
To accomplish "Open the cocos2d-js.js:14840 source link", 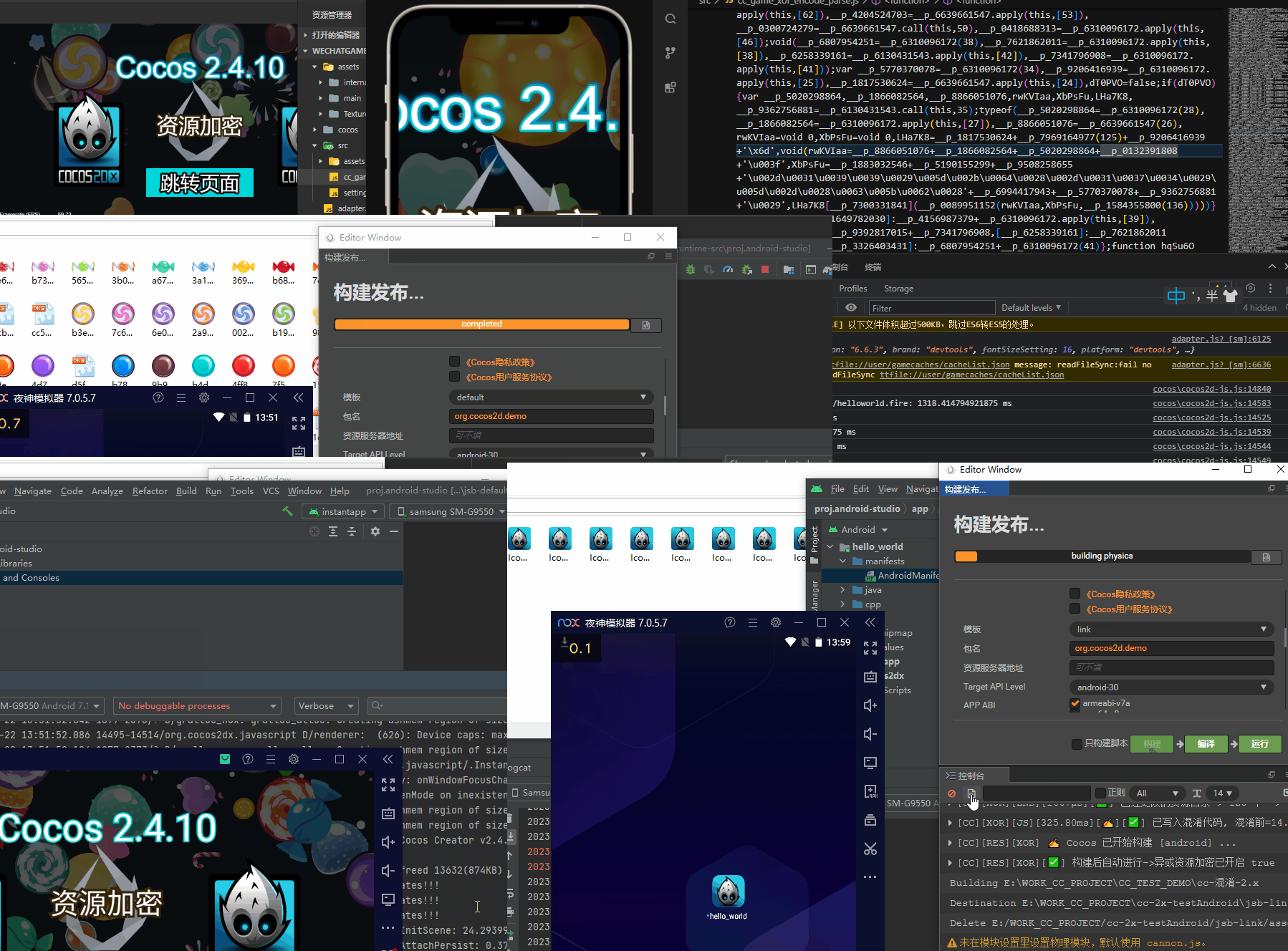I will tap(1211, 388).
